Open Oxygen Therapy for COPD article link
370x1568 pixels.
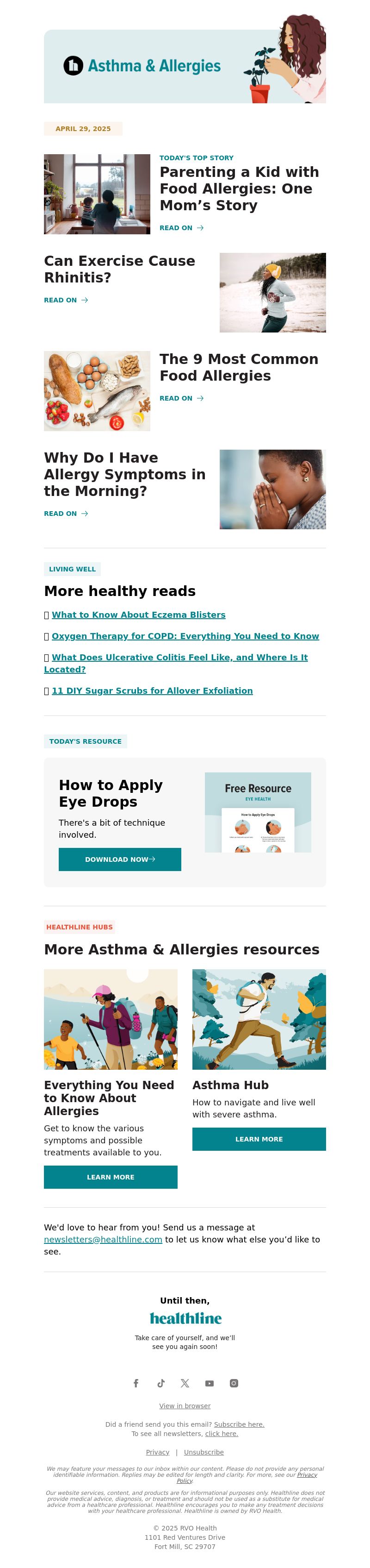pyautogui.click(x=185, y=636)
